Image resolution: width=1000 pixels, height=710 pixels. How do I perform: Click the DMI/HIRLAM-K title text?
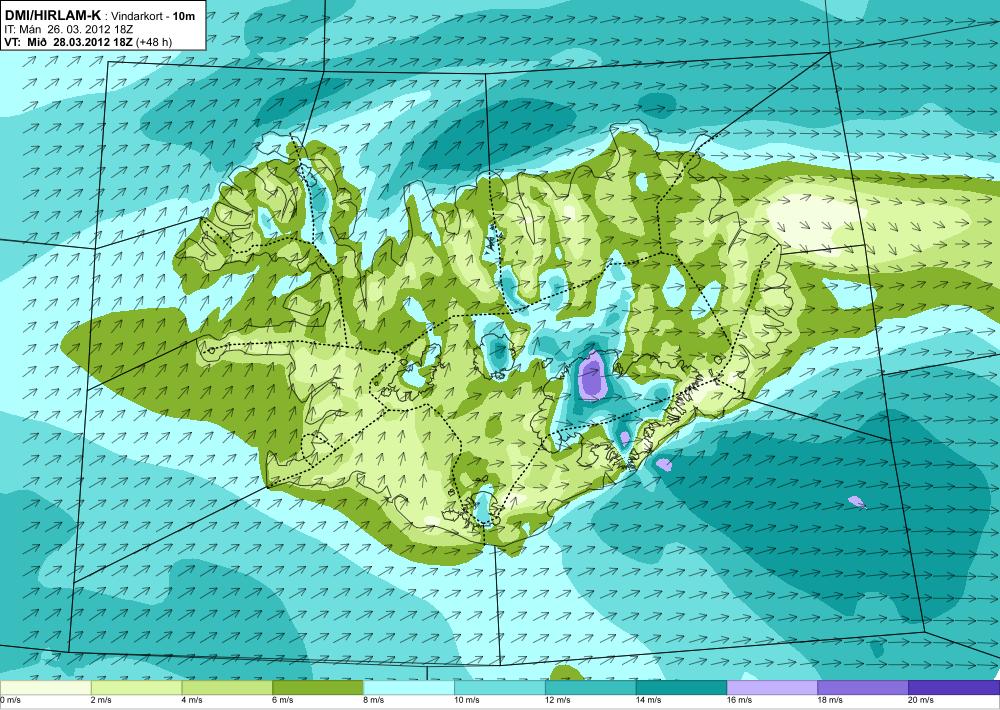pos(51,15)
